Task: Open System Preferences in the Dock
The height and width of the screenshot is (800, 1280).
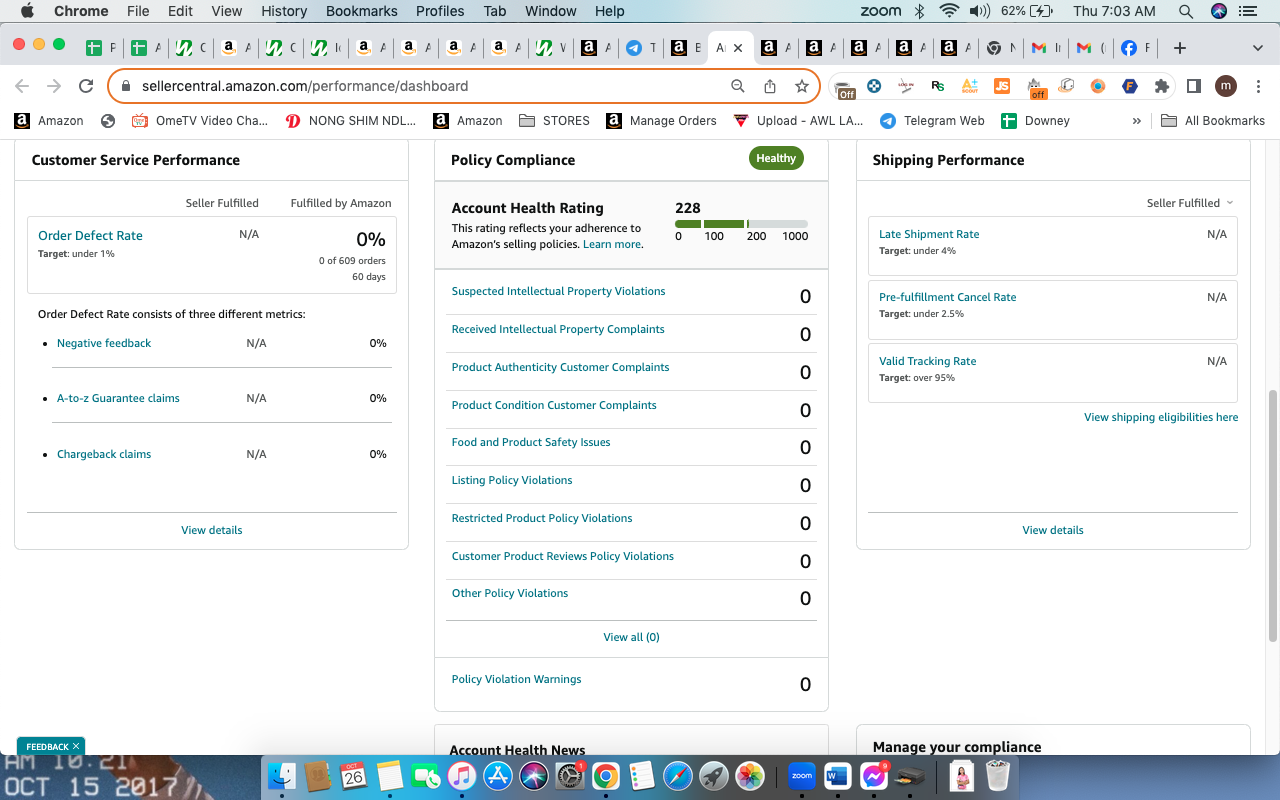Action: (x=569, y=775)
